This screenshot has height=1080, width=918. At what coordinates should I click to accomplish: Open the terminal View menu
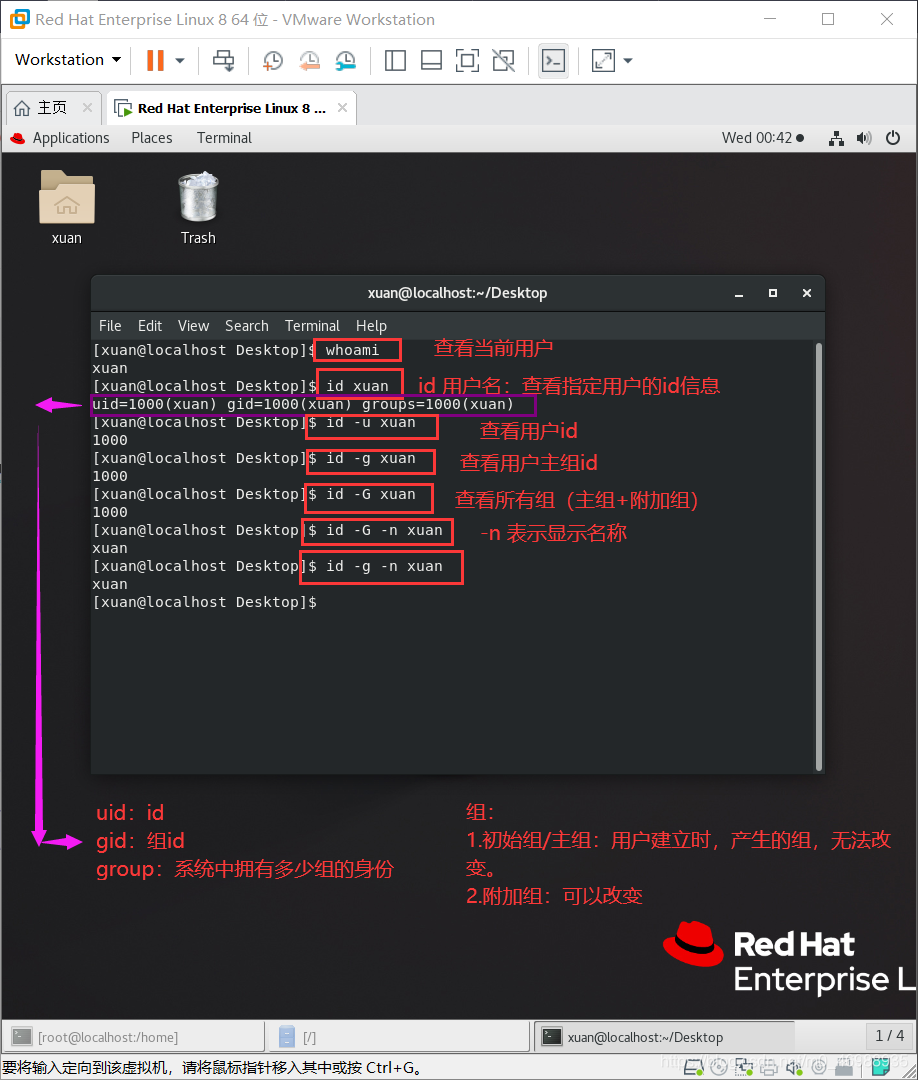point(193,326)
